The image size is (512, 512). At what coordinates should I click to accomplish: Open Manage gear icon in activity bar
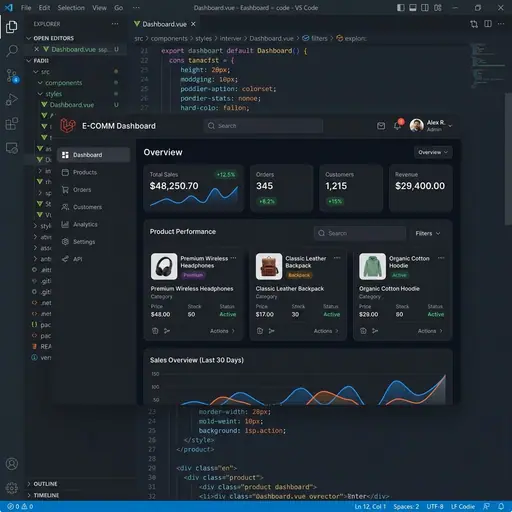(x=12, y=488)
